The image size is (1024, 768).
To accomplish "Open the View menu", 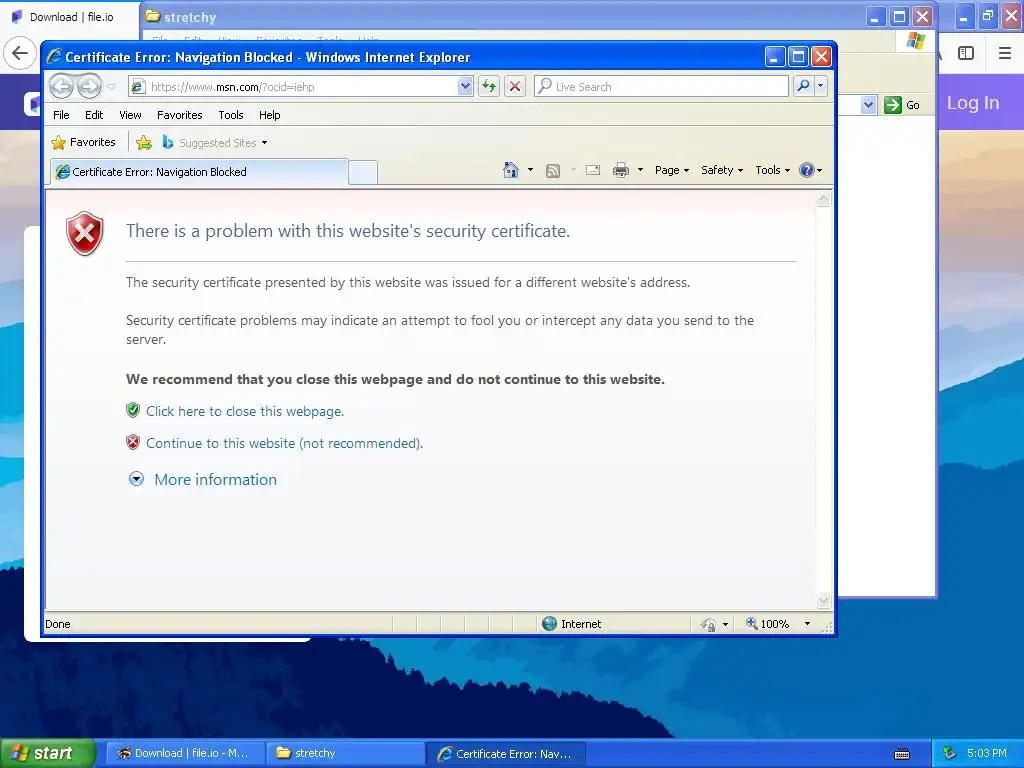I will [x=130, y=115].
